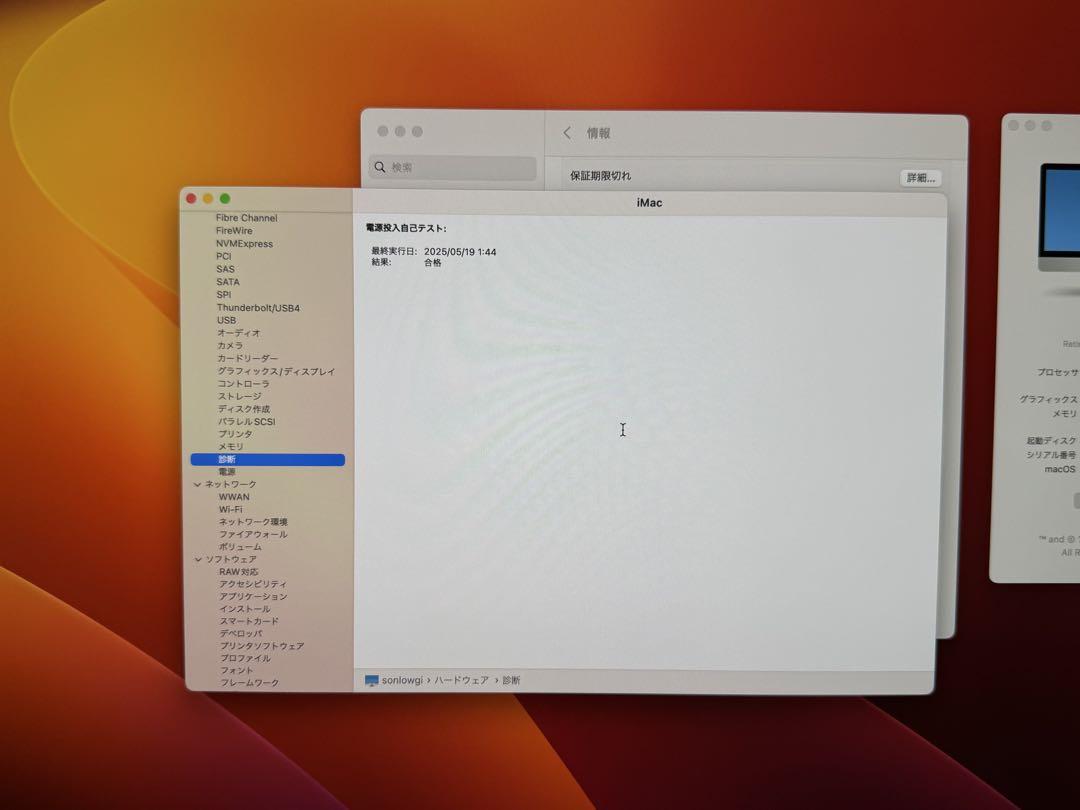Select ファイアウォール in sidebar
The image size is (1080, 810).
[x=253, y=534]
